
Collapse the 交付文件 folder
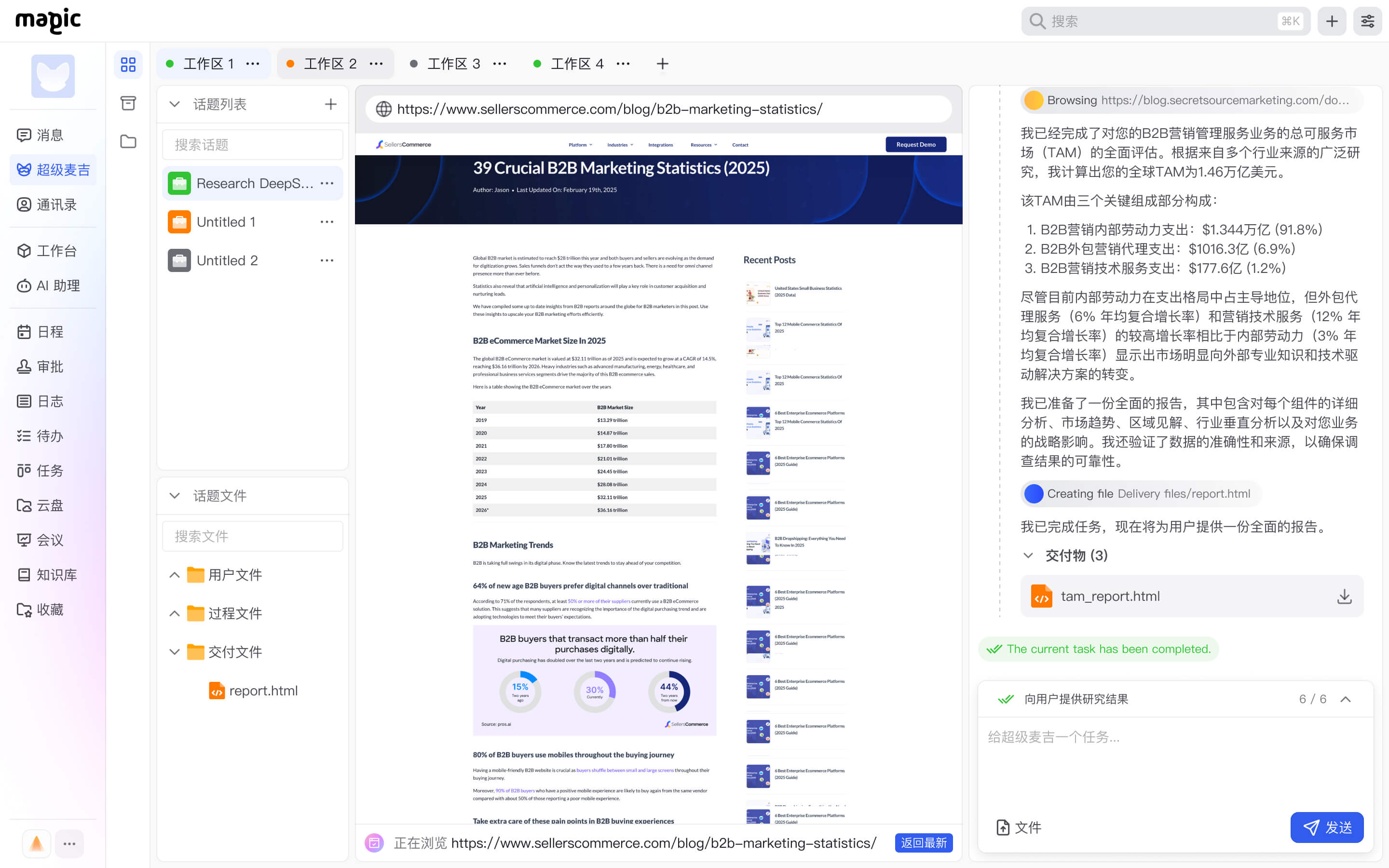point(175,651)
